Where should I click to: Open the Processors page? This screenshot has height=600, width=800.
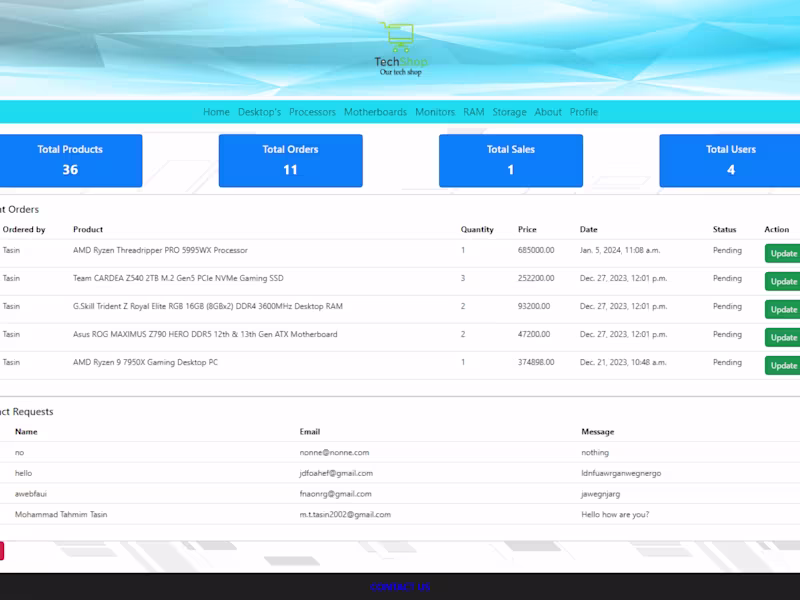[312, 112]
